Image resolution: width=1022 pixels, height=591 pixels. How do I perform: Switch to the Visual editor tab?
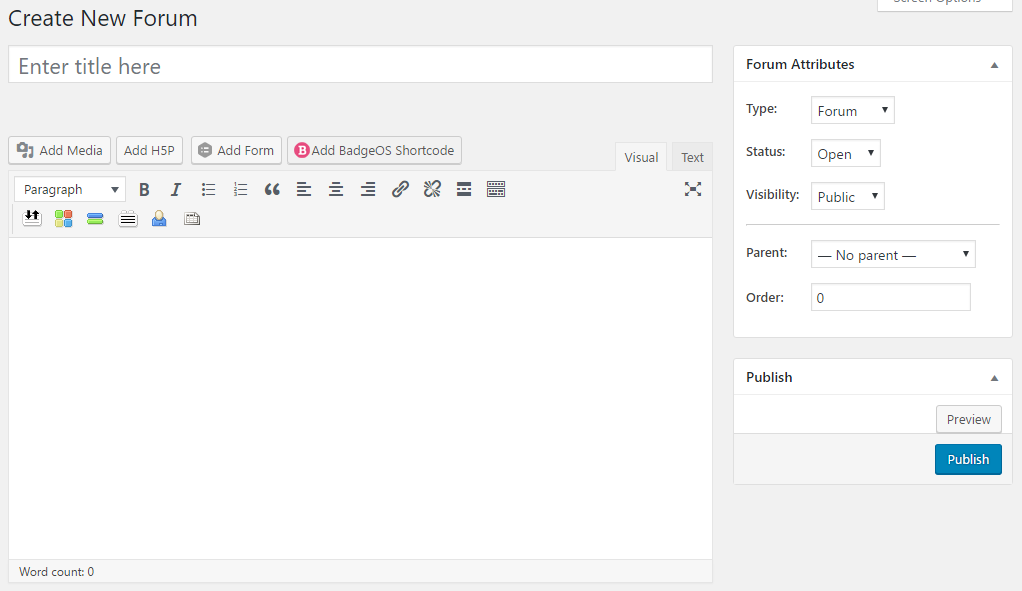point(641,157)
